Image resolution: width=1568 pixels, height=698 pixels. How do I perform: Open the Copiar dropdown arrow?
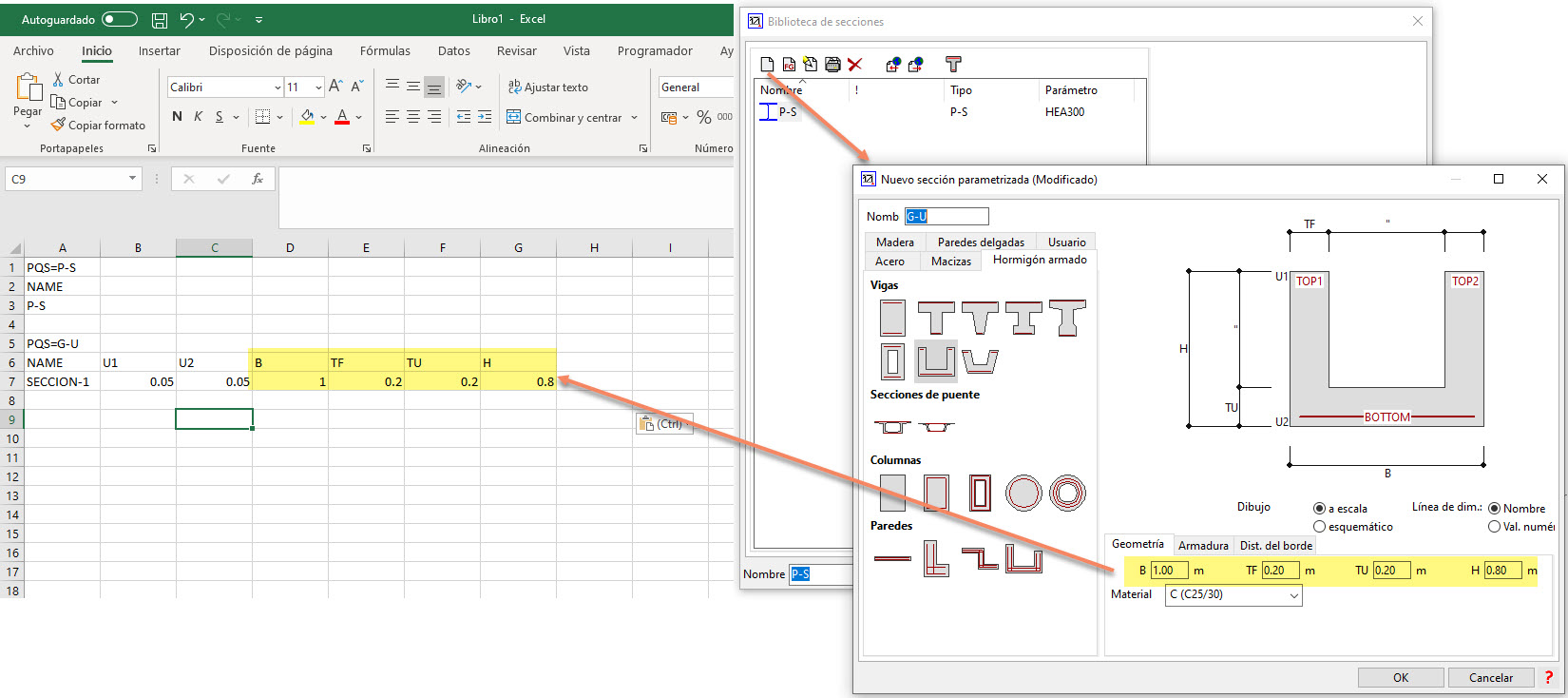tap(115, 103)
